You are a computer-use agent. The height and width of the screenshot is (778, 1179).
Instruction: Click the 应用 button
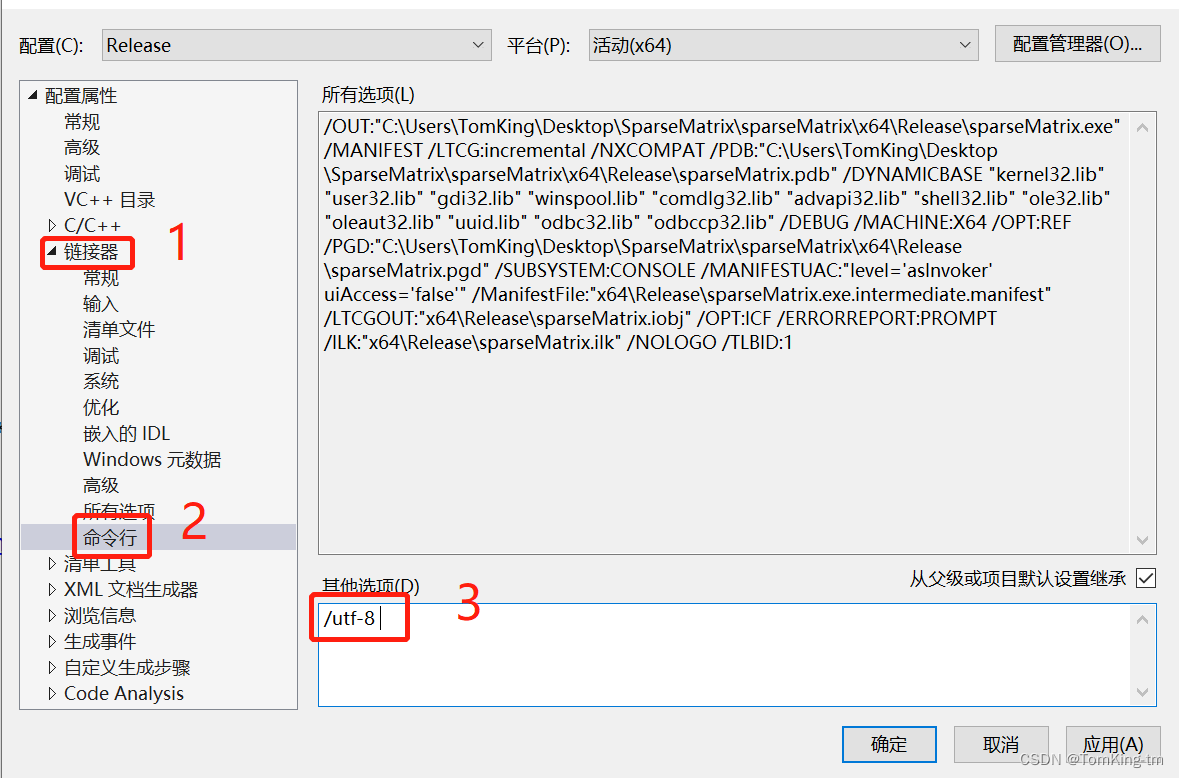point(1112,744)
